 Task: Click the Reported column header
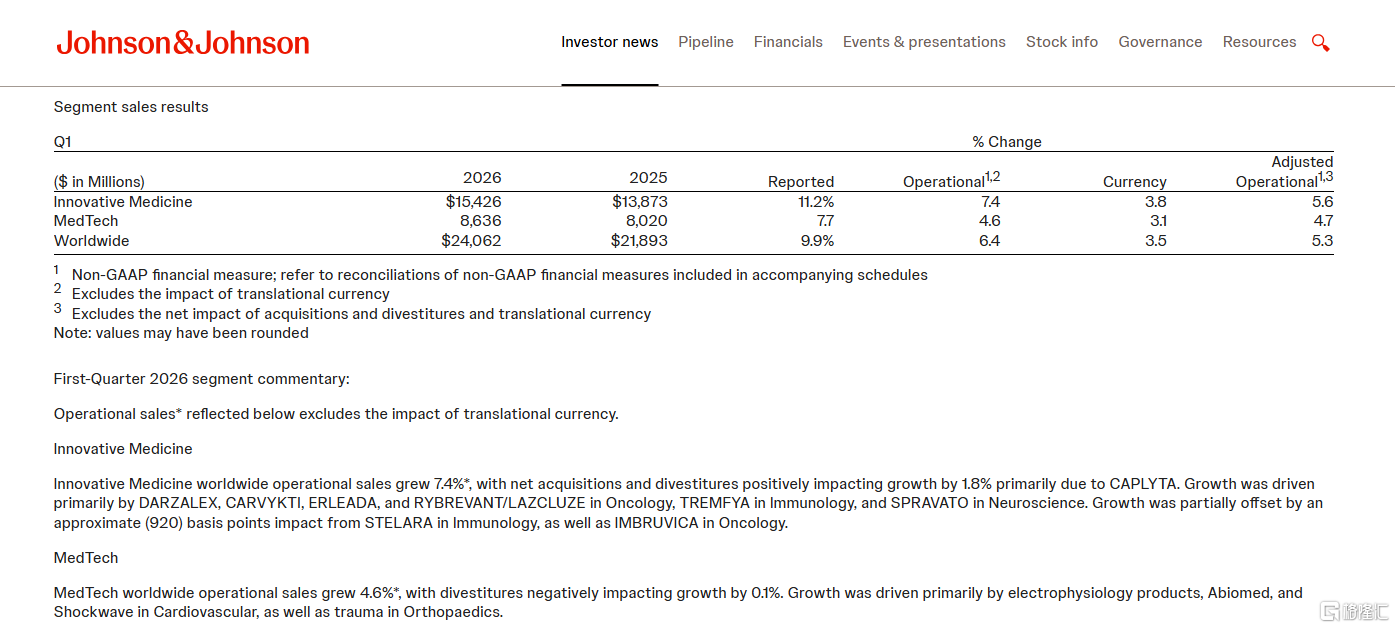(x=801, y=182)
